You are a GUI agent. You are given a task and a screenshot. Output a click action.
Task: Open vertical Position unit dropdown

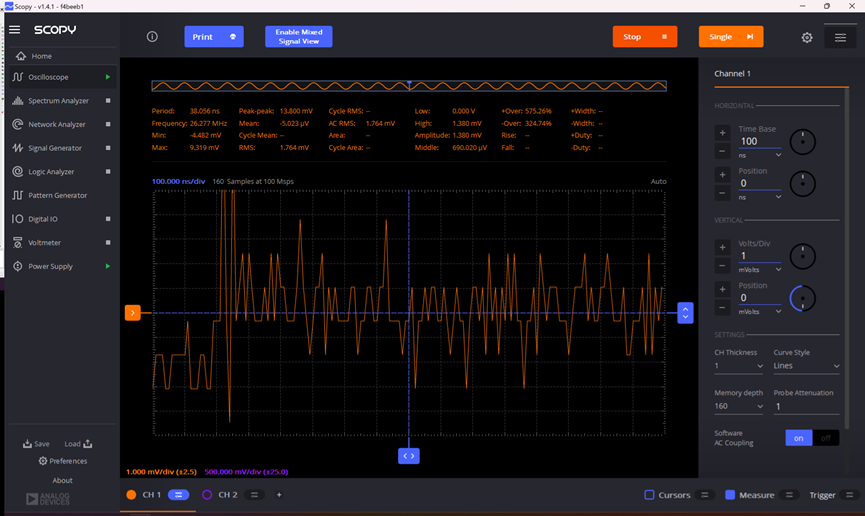(760, 312)
